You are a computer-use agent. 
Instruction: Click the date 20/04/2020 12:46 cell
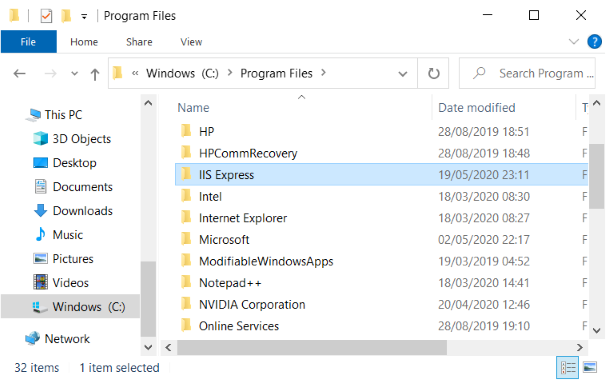point(483,305)
